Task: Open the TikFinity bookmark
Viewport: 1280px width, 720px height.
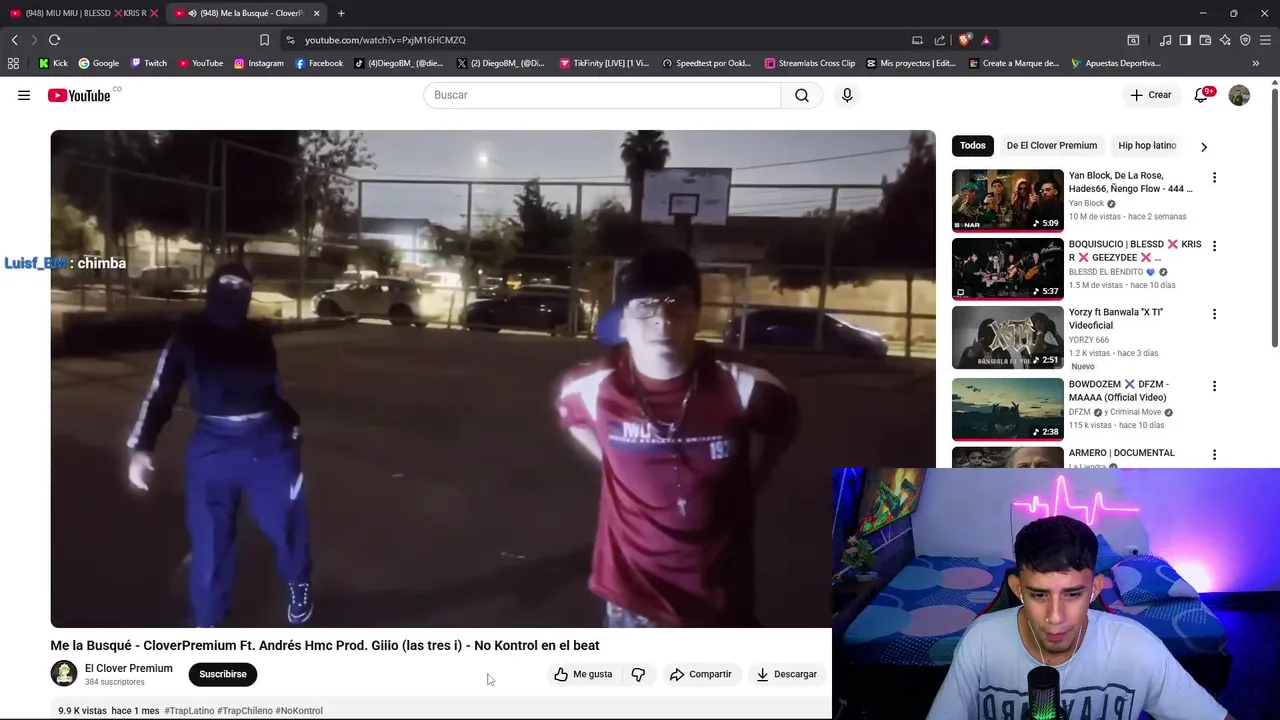Action: click(x=604, y=63)
